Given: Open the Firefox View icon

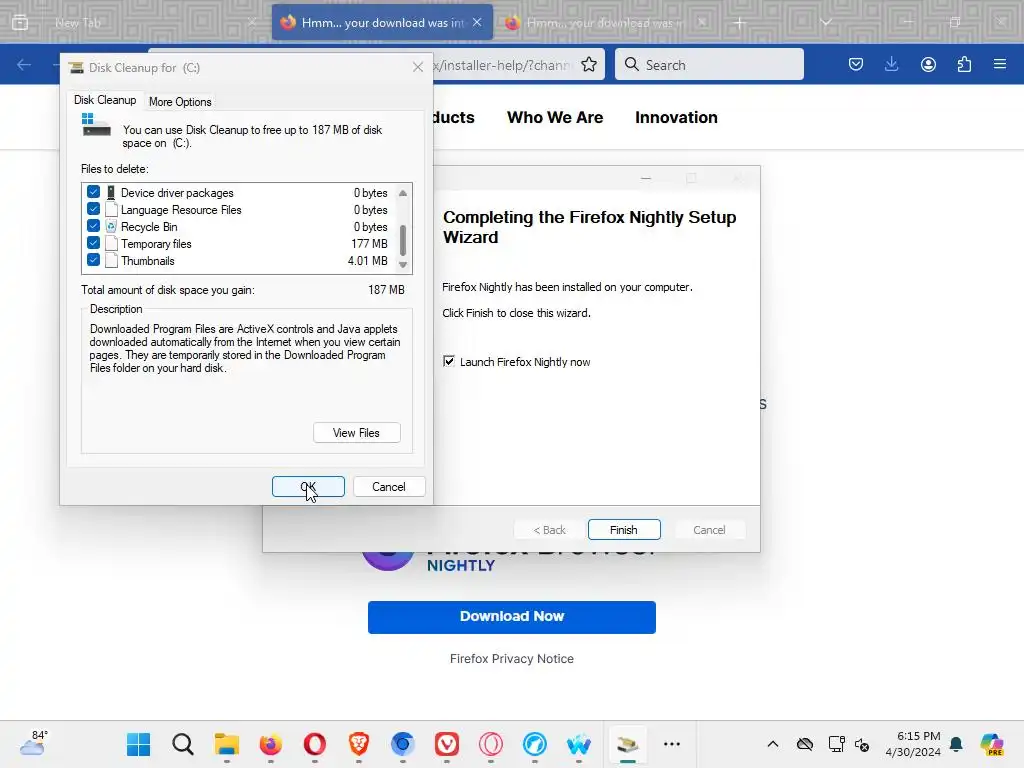Looking at the screenshot, I should point(20,23).
